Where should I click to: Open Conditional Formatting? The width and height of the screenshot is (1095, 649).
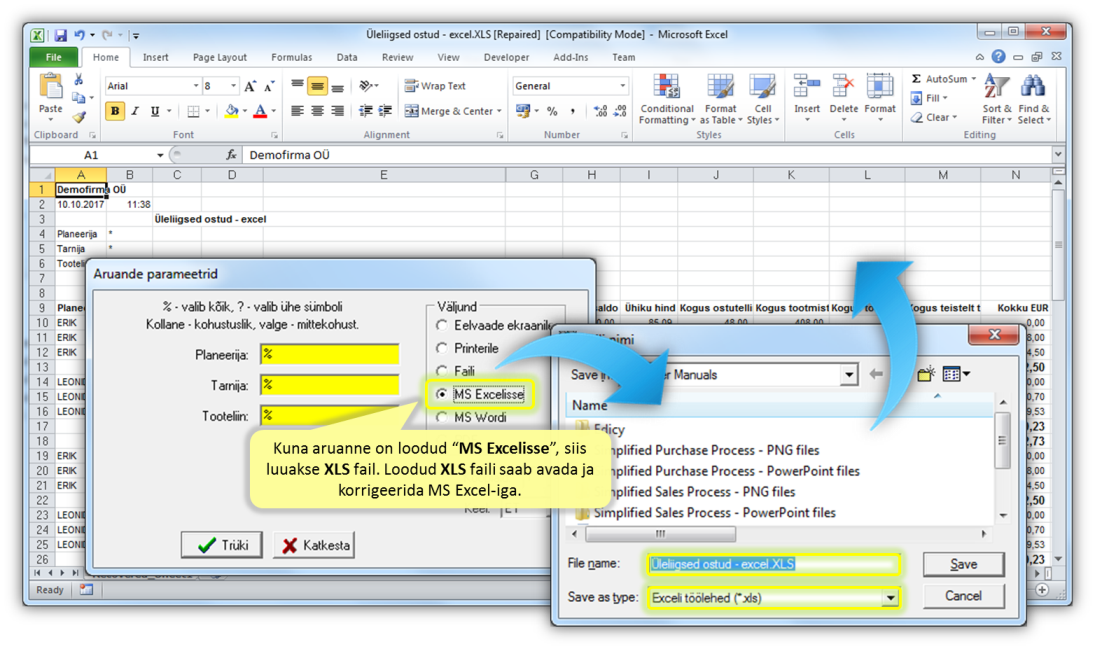click(667, 99)
